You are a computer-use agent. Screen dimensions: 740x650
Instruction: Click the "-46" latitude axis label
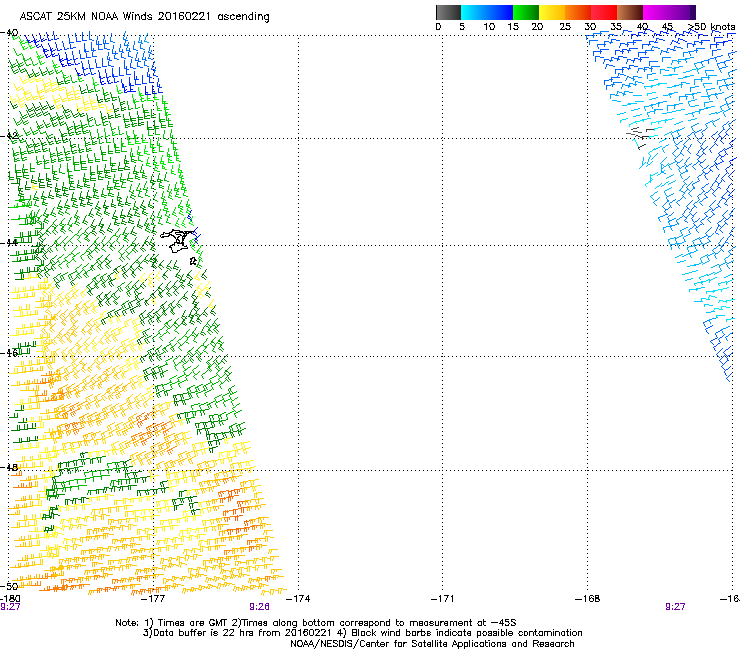click(x=9, y=353)
